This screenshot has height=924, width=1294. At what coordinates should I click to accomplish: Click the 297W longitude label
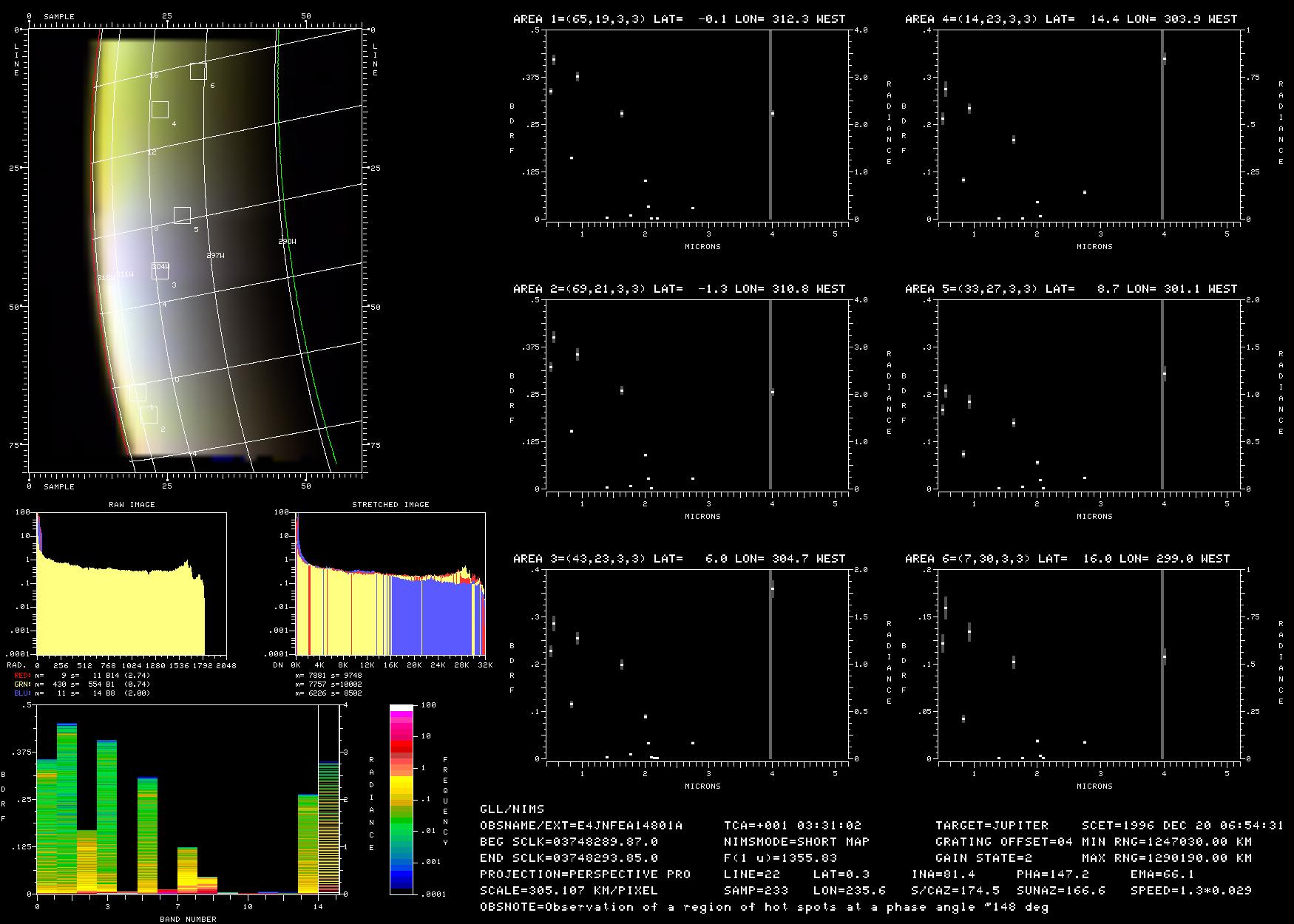click(215, 256)
